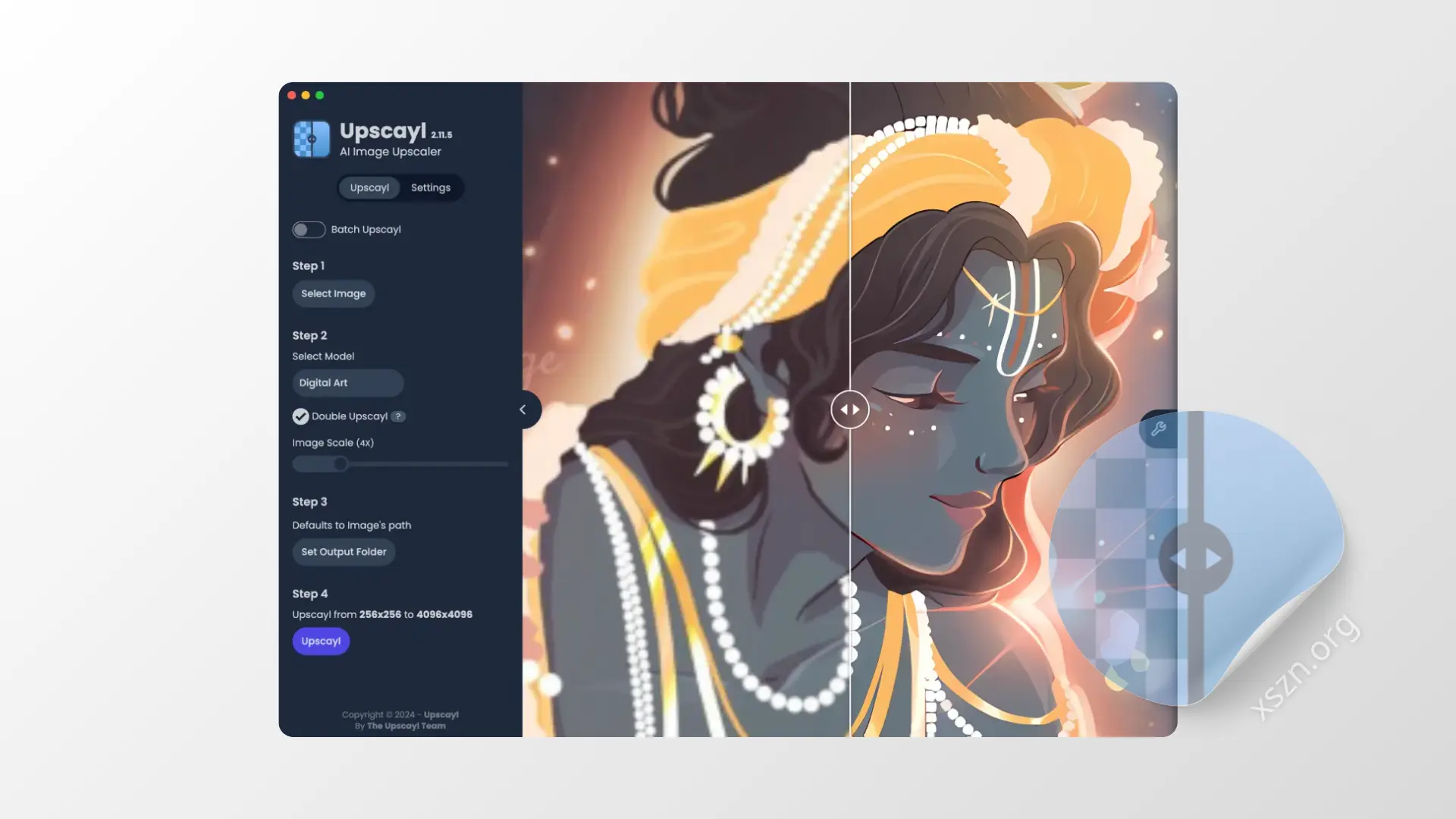Image resolution: width=1456 pixels, height=819 pixels.
Task: Click the comparison slider handle with arrows
Action: tap(850, 409)
